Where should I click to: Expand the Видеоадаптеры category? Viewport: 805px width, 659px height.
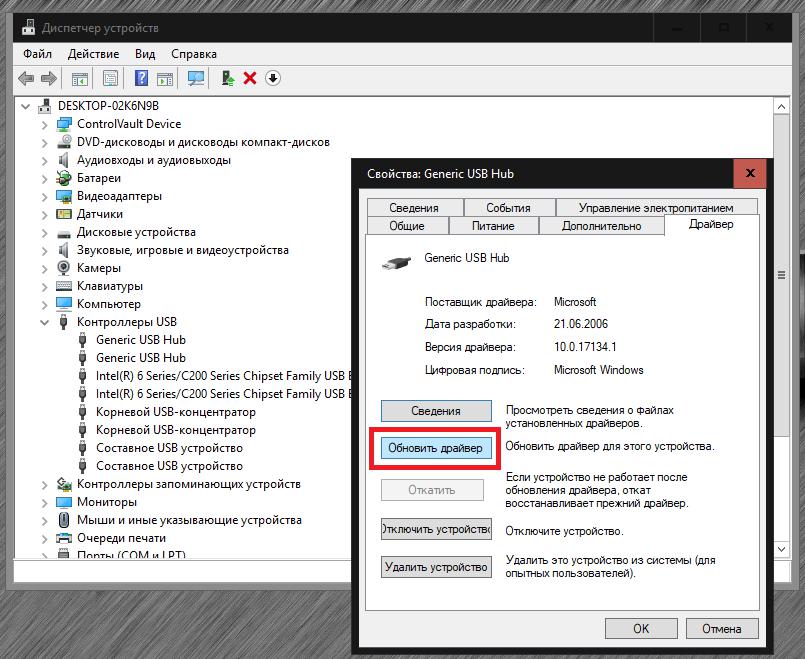[x=45, y=197]
